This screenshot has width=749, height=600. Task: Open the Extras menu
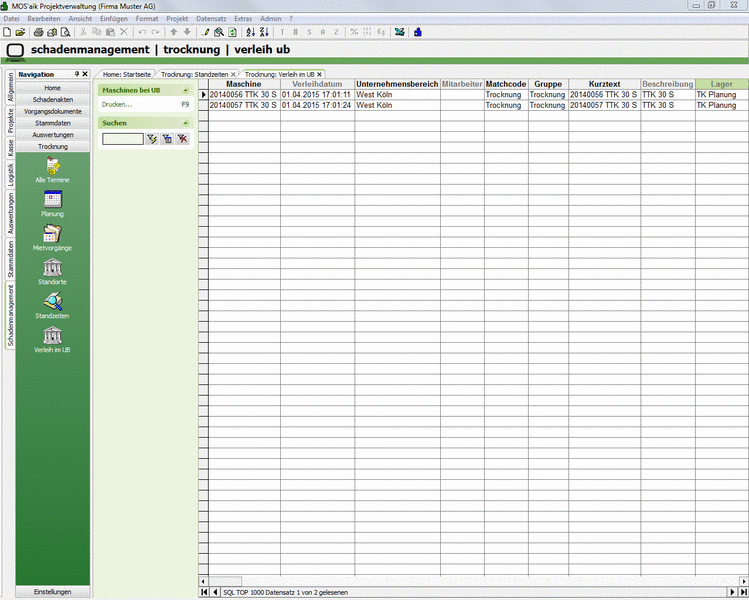click(x=243, y=19)
